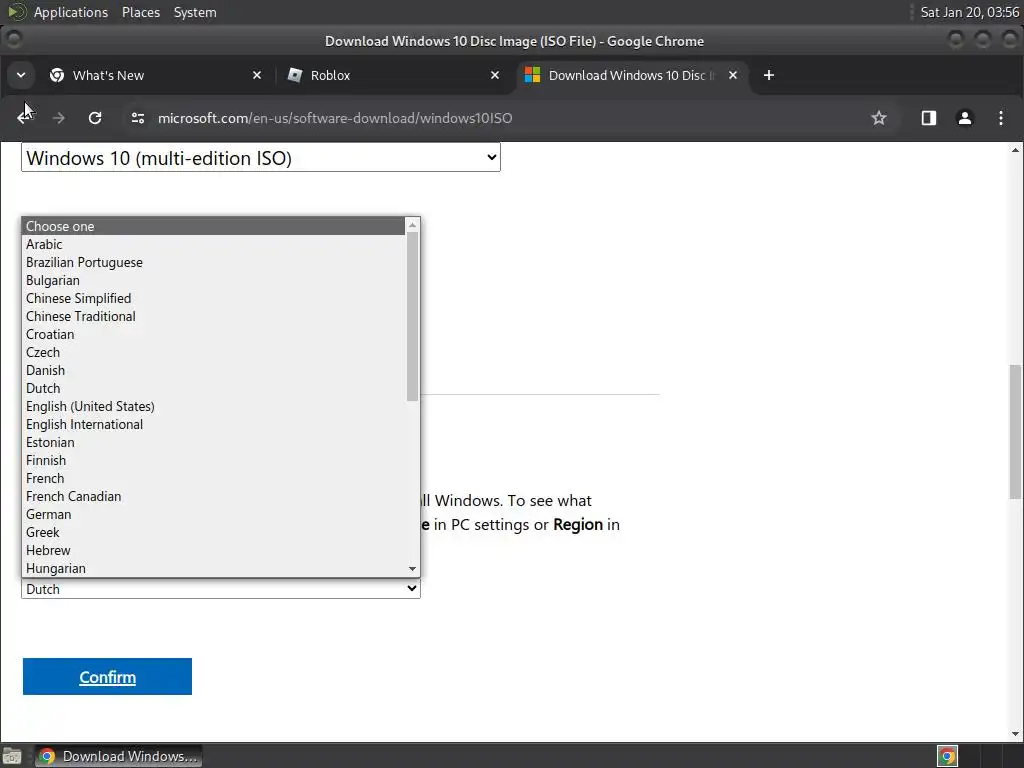Screen dimensions: 1024x768
Task: Select Czech option
Action: 214,353
